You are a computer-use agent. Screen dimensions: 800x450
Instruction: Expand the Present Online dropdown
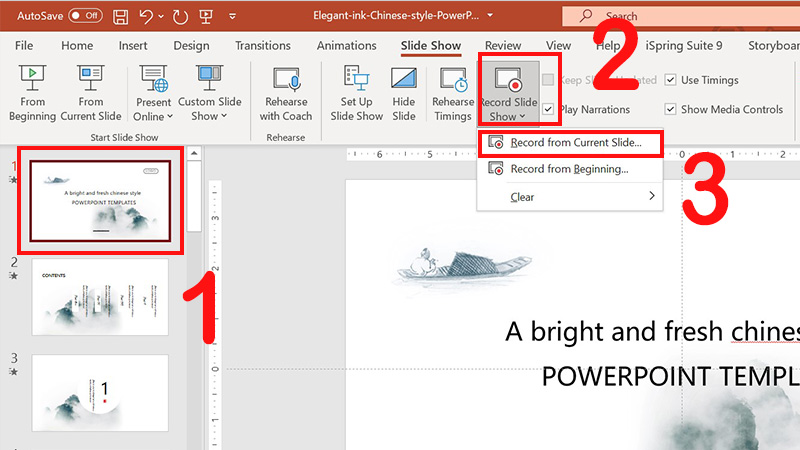pyautogui.click(x=154, y=116)
